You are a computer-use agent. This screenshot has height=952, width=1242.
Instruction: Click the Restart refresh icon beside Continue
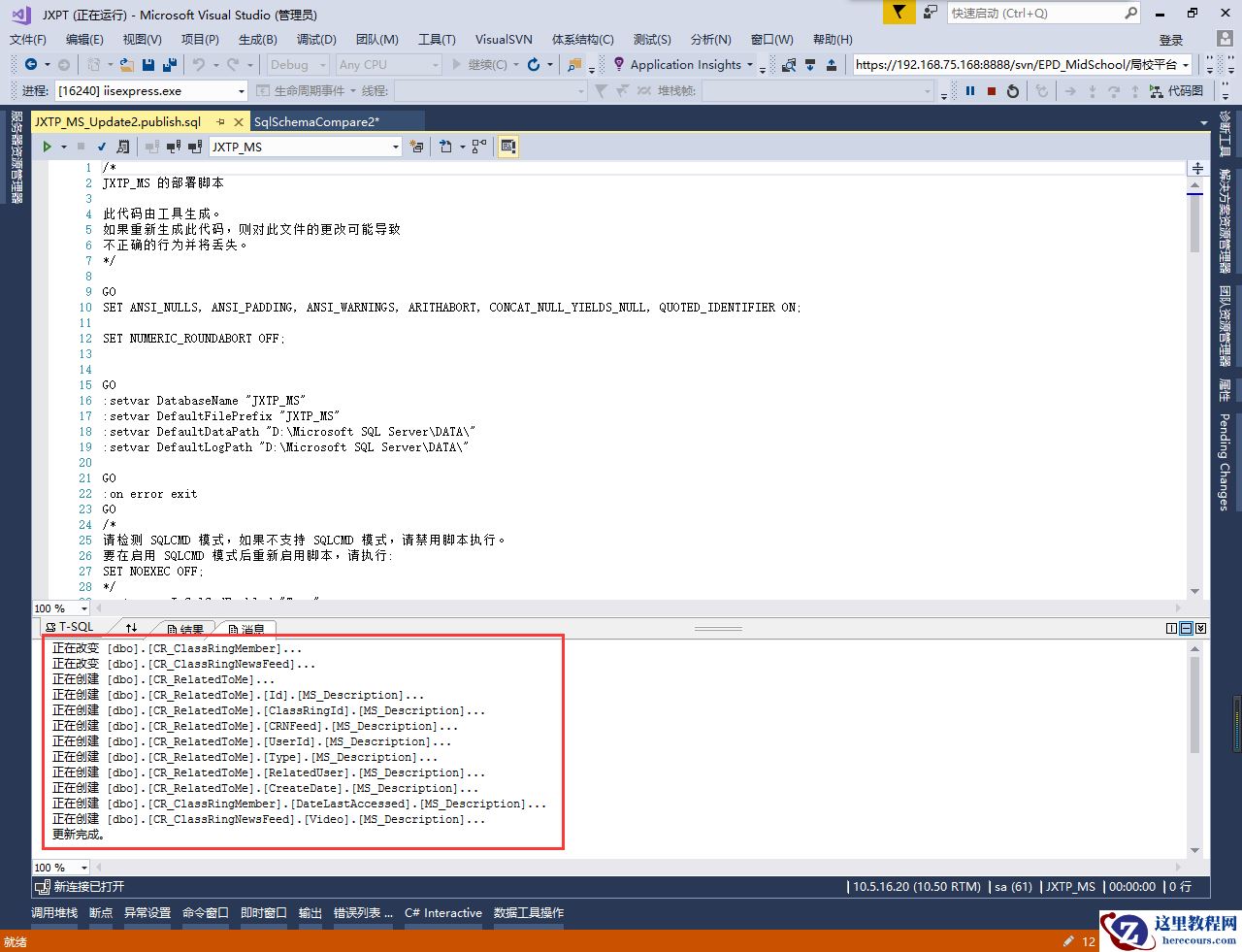[x=534, y=65]
